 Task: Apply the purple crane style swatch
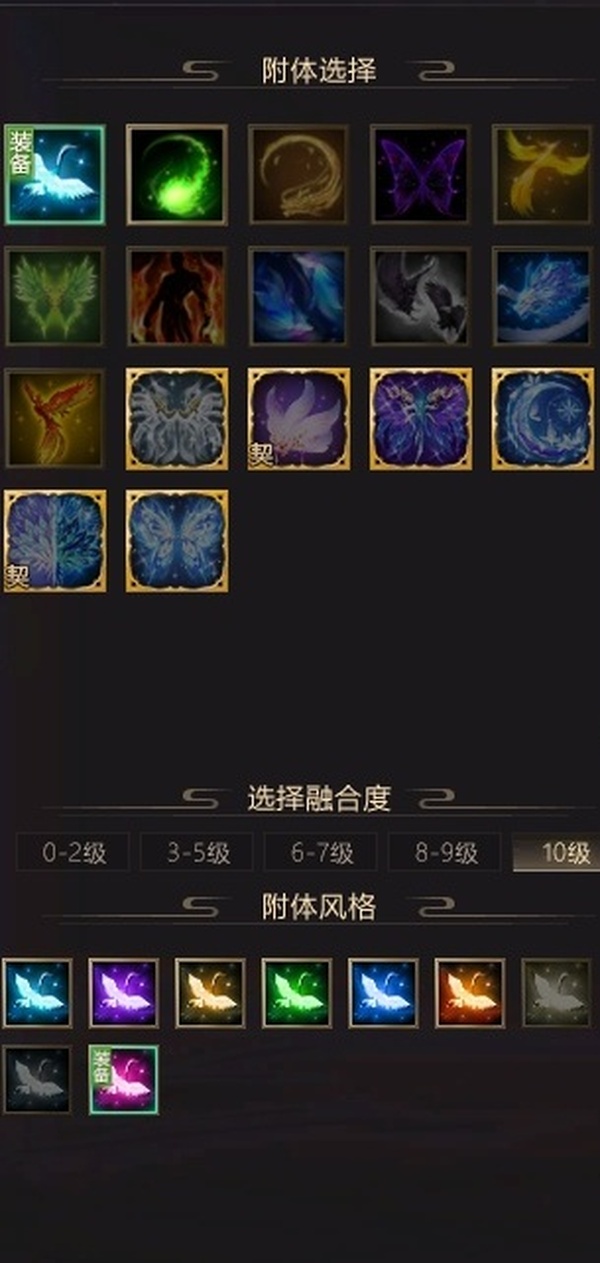[124, 993]
